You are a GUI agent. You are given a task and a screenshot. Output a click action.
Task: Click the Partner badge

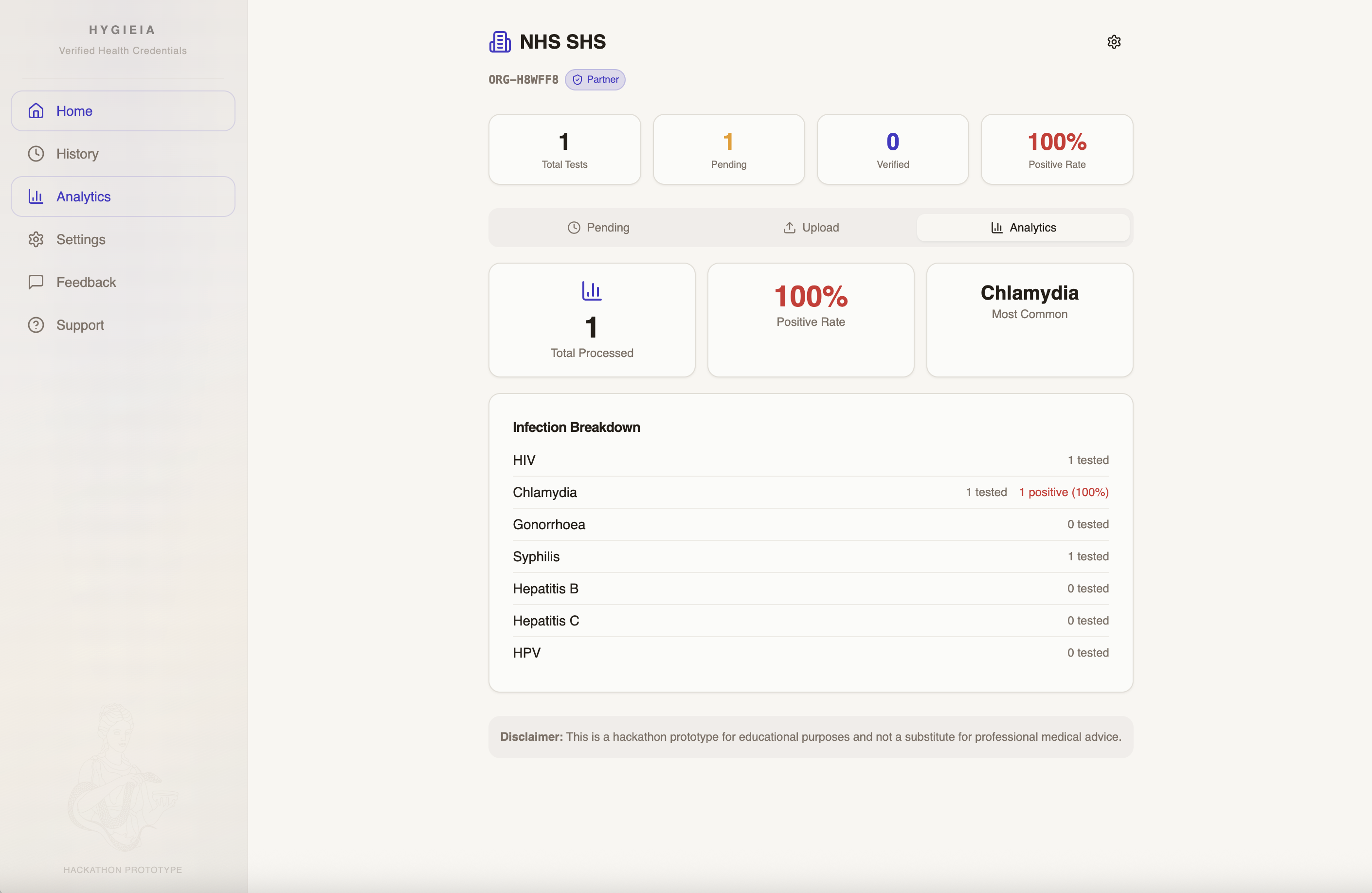coord(595,79)
